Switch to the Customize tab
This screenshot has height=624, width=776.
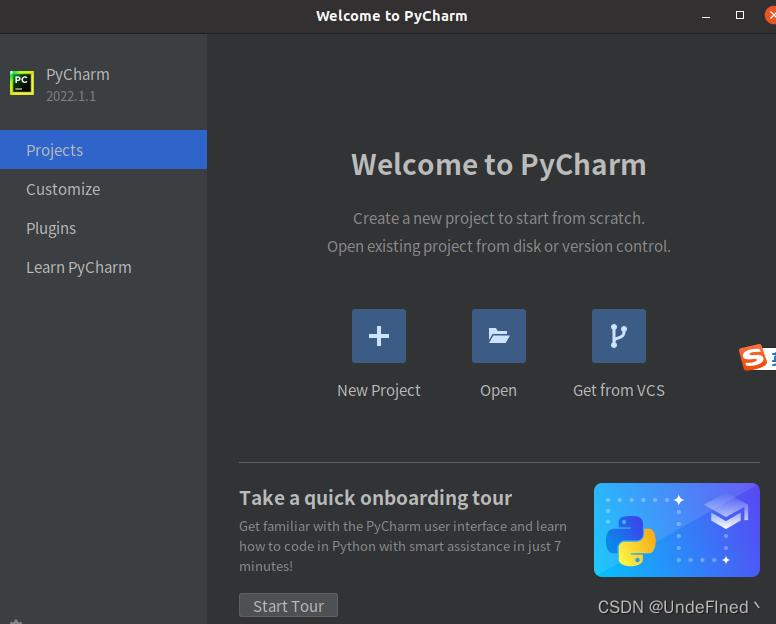tap(103, 189)
